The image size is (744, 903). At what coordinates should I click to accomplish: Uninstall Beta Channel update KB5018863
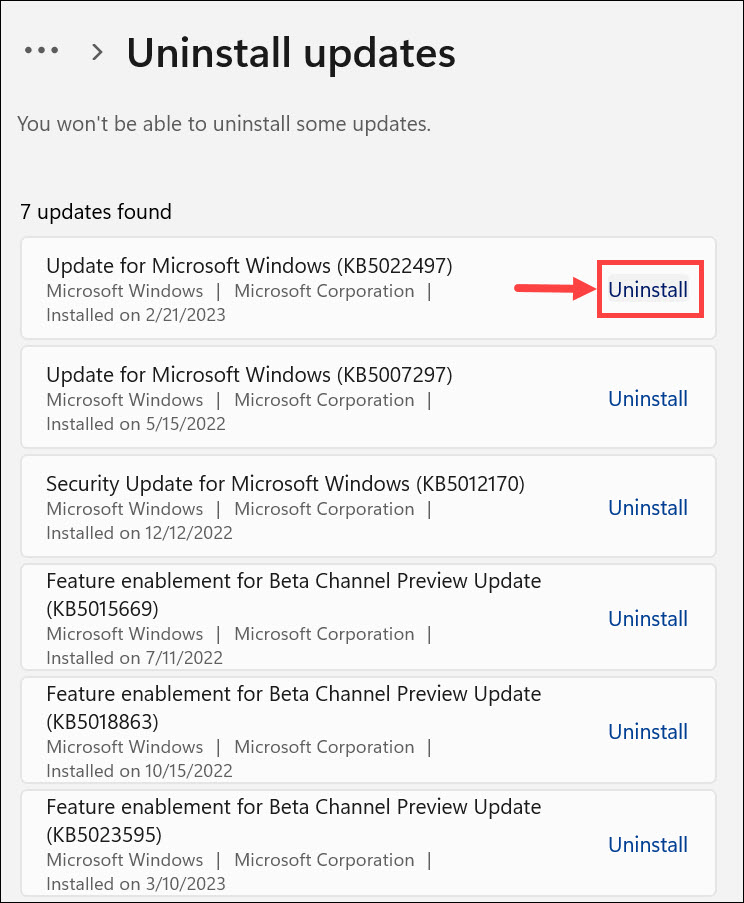click(648, 732)
